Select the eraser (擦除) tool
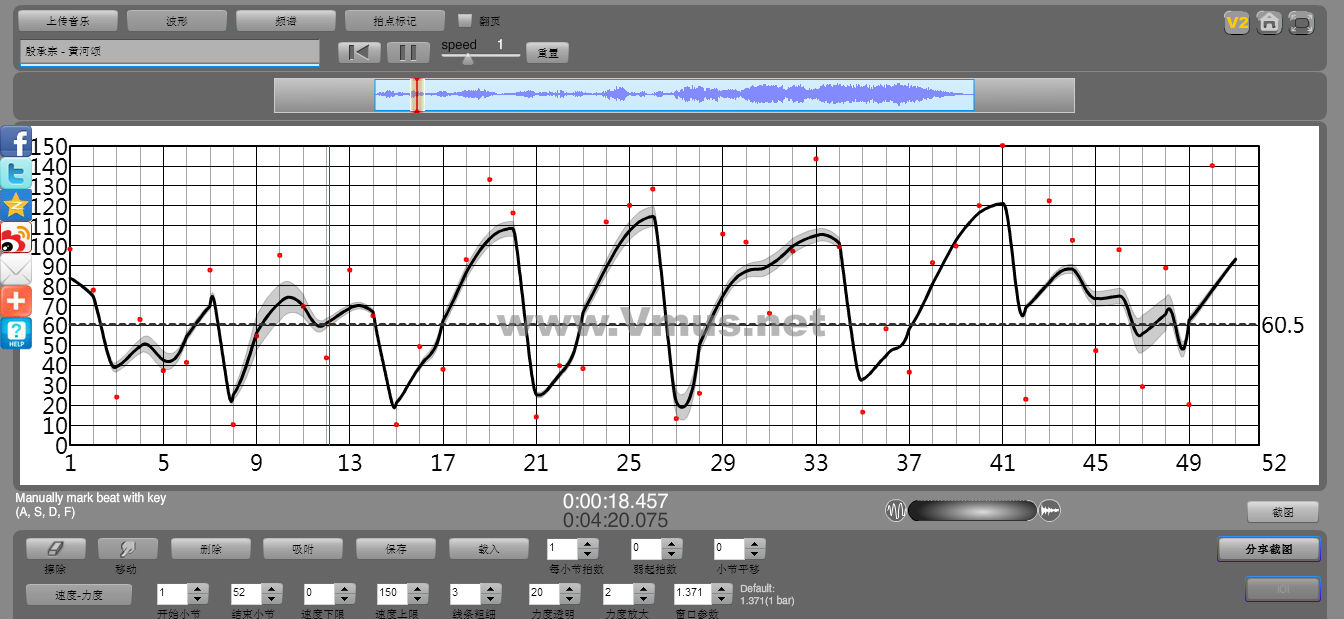Screen dimensions: 1344x619 [x=55, y=549]
